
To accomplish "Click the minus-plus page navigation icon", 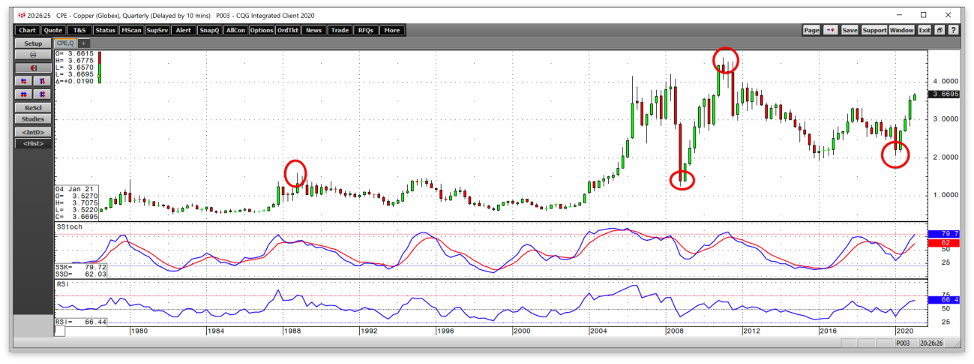I will tap(831, 30).
